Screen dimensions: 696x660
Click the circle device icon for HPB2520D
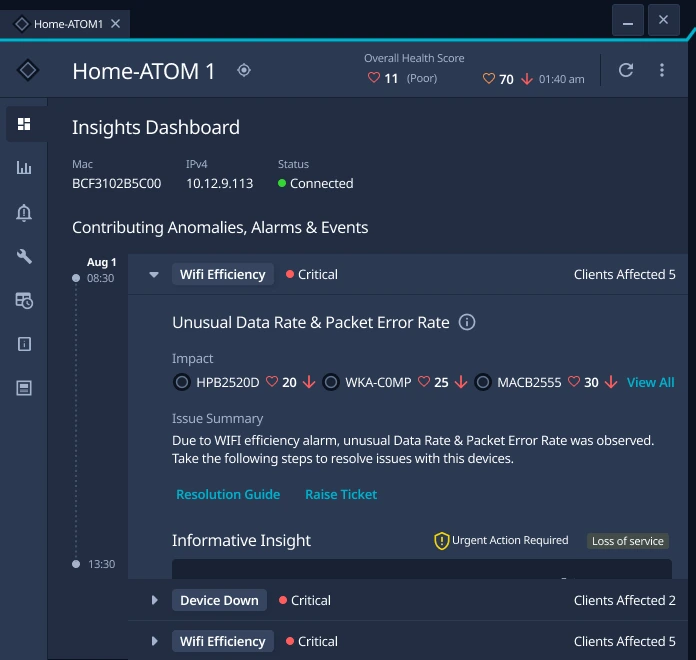[x=182, y=382]
